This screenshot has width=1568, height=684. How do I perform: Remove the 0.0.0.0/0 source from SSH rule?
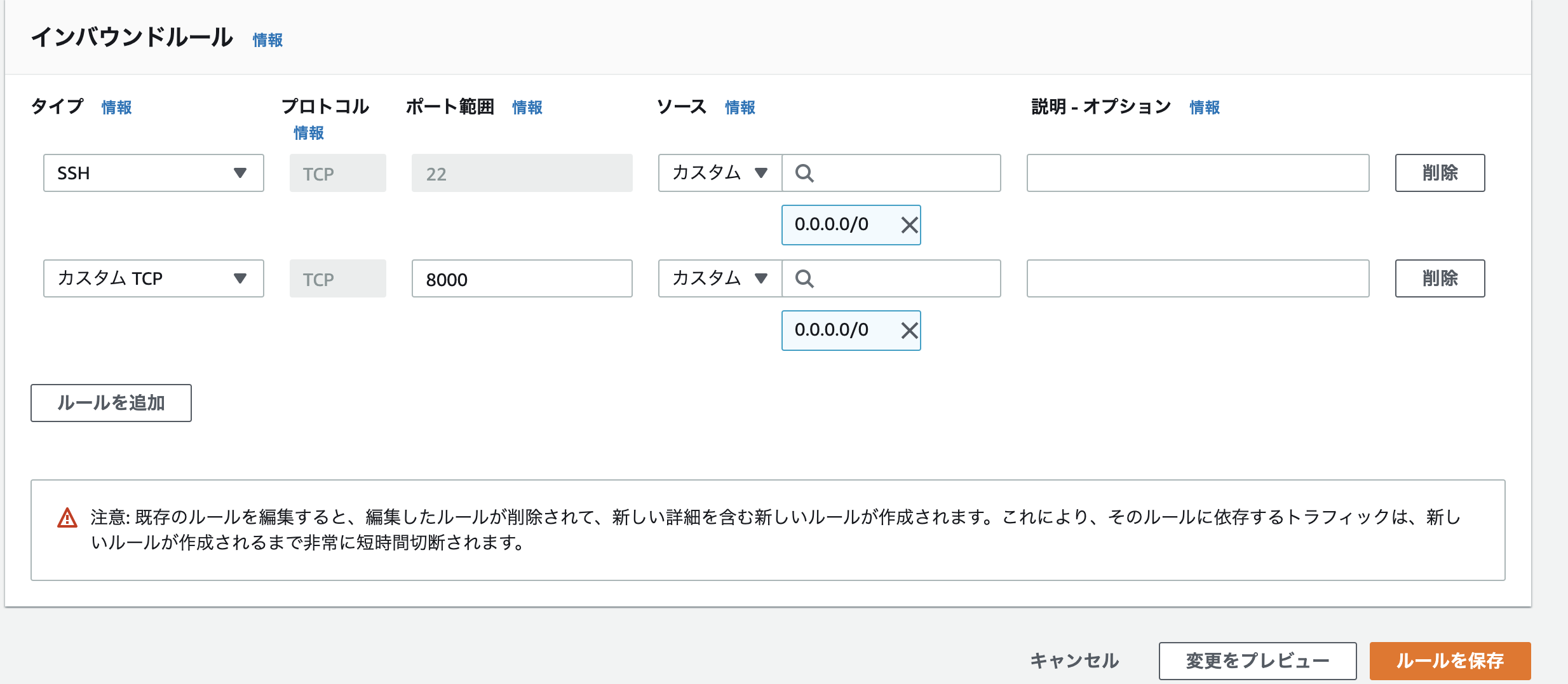click(x=909, y=224)
